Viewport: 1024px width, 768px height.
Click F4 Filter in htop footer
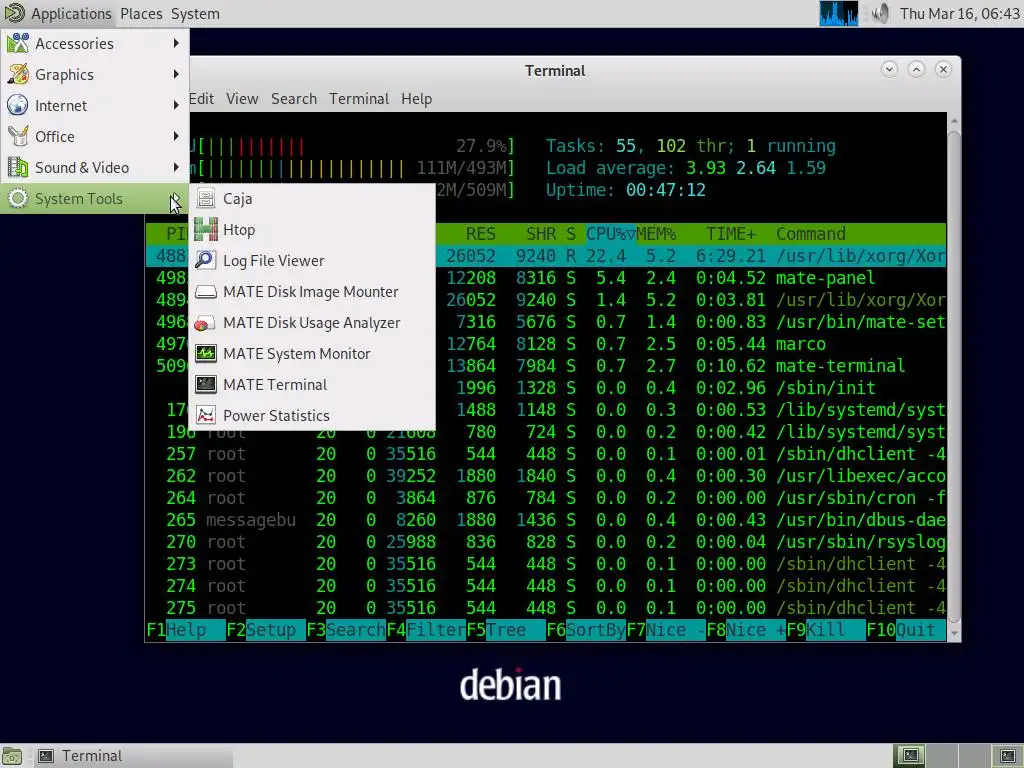point(426,630)
